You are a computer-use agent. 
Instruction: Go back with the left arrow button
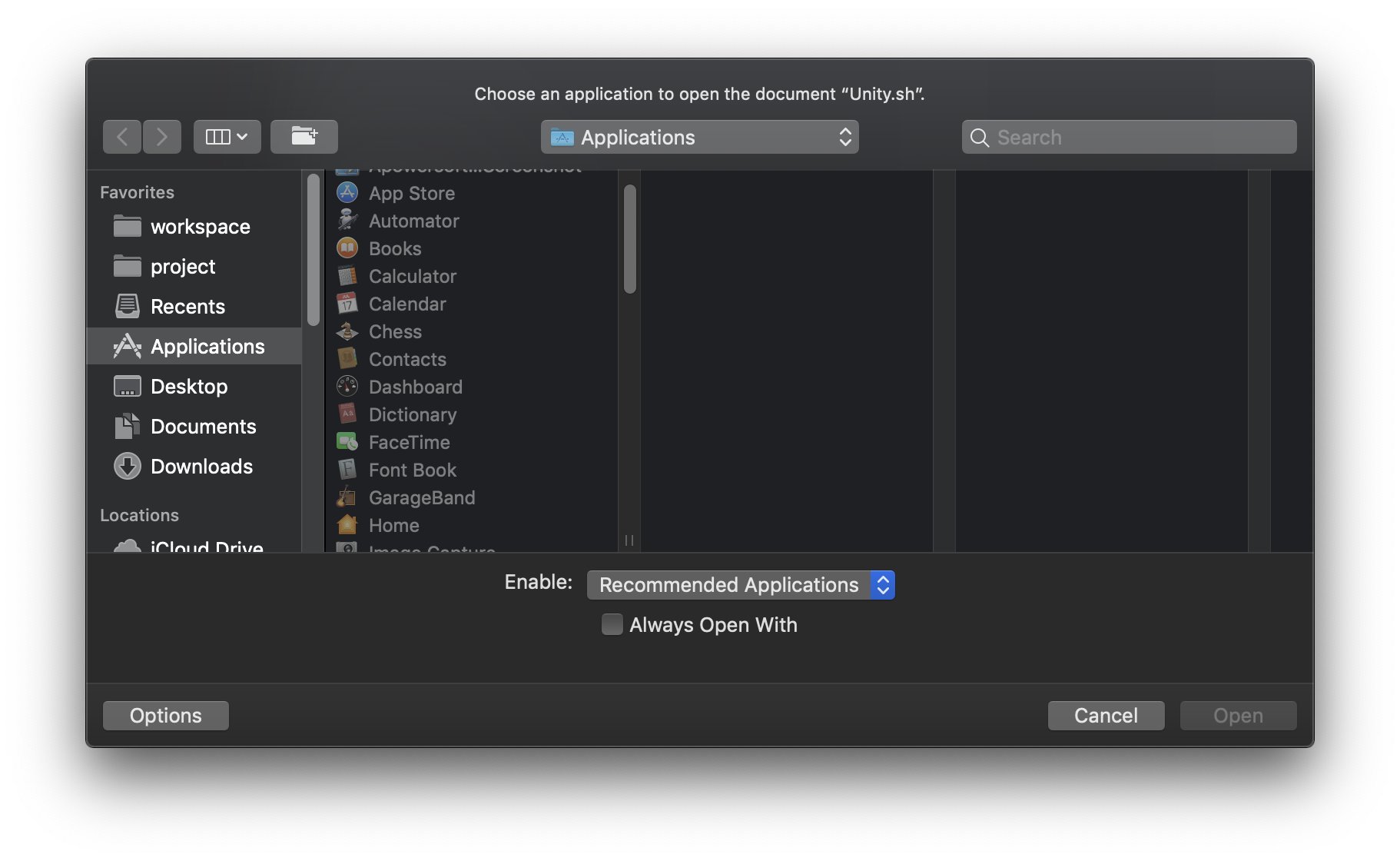tap(122, 137)
